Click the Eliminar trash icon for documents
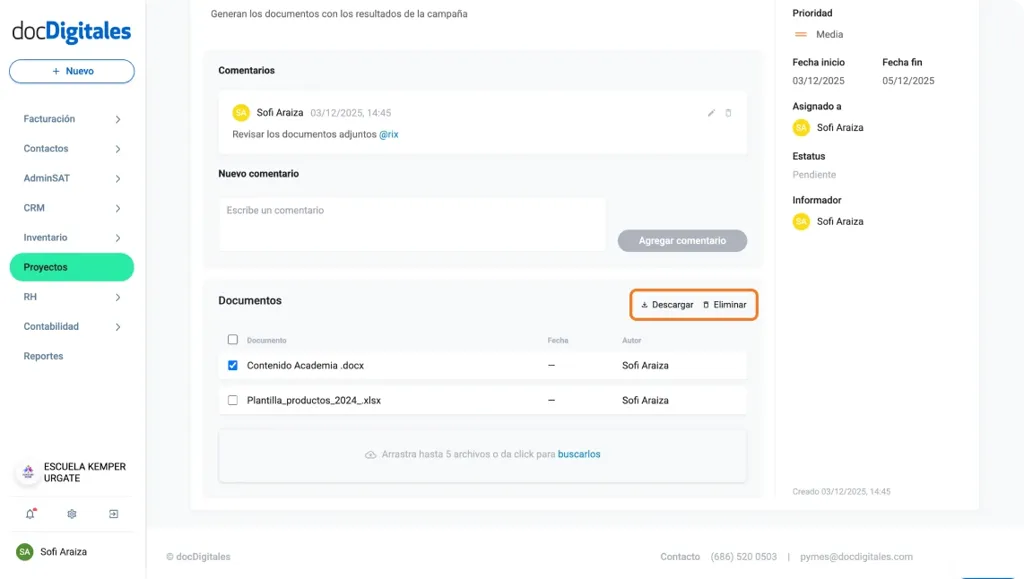Image resolution: width=1024 pixels, height=579 pixels. 707,304
